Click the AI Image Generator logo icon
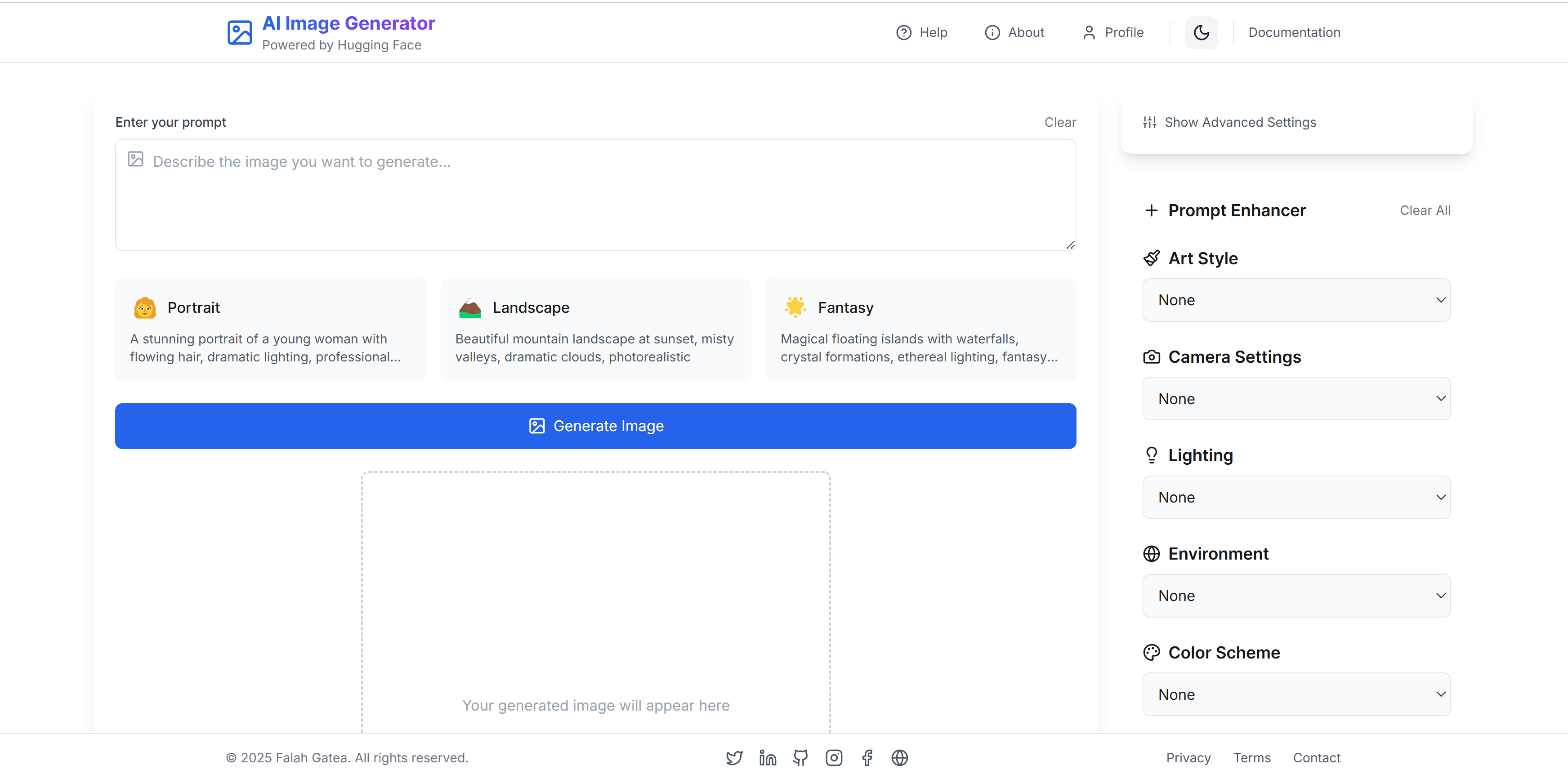The height and width of the screenshot is (774, 1568). click(x=240, y=33)
